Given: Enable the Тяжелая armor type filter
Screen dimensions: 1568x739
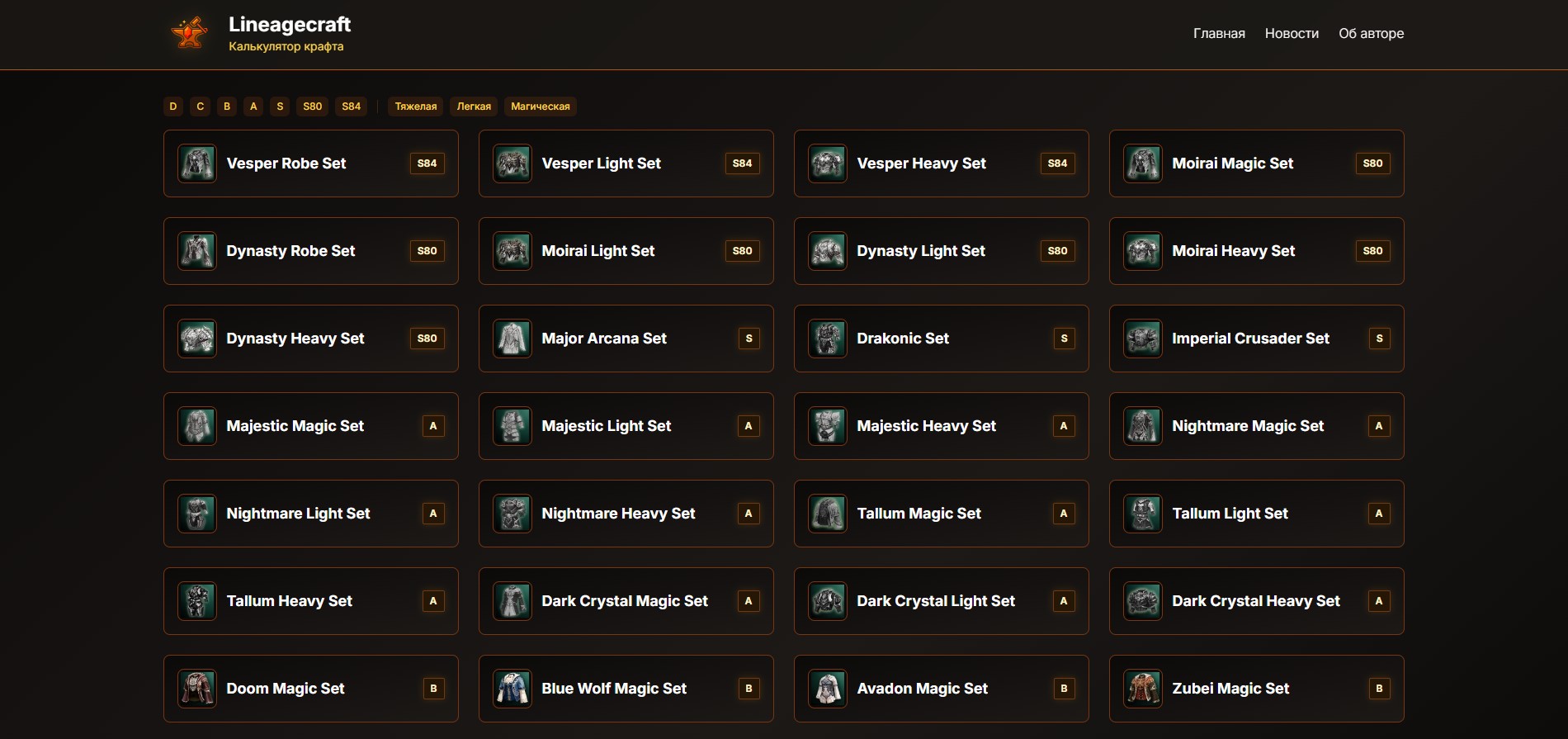Looking at the screenshot, I should pos(415,107).
